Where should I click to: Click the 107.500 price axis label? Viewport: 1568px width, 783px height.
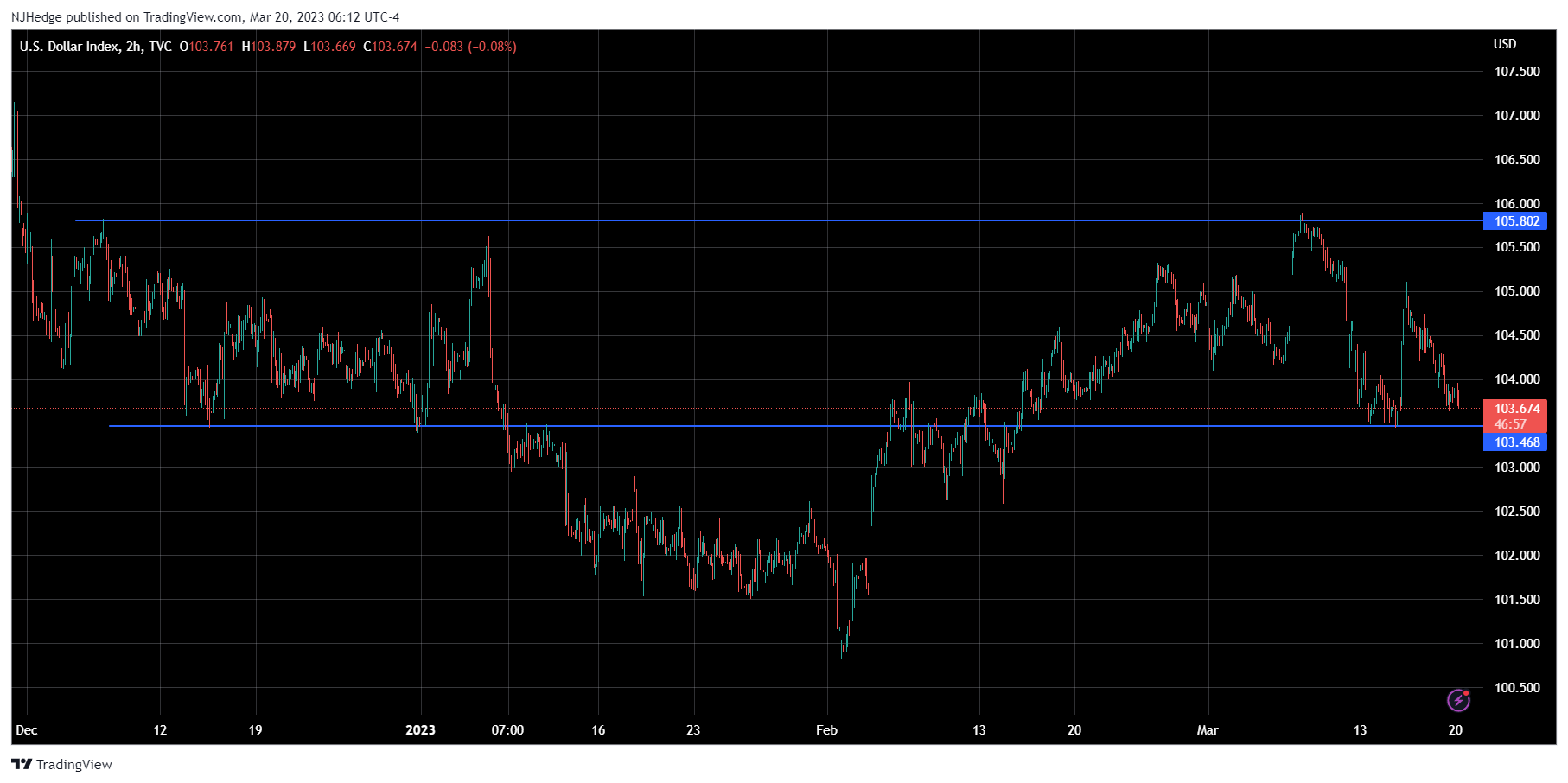[x=1517, y=72]
